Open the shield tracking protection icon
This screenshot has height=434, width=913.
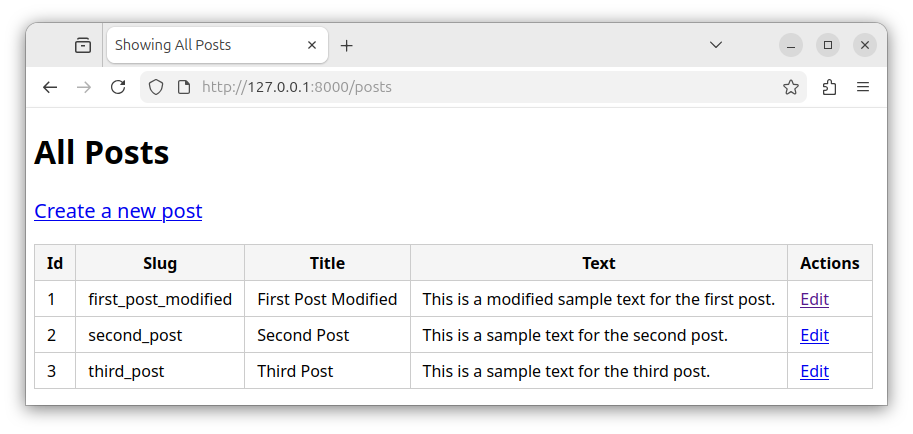[155, 87]
